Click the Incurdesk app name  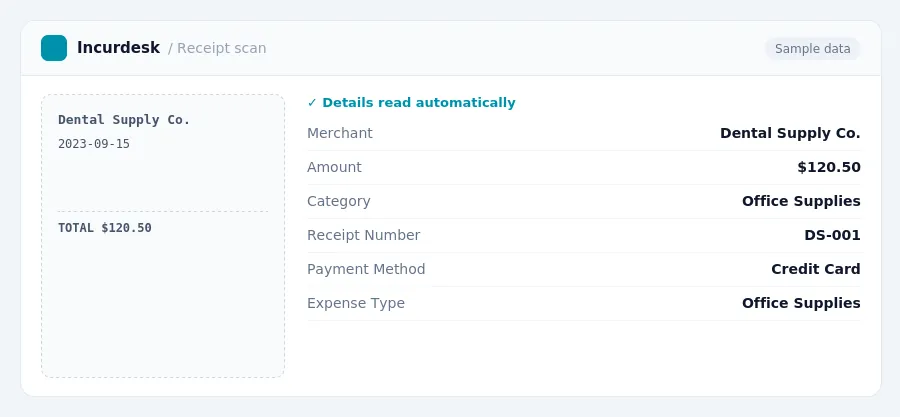pos(118,48)
